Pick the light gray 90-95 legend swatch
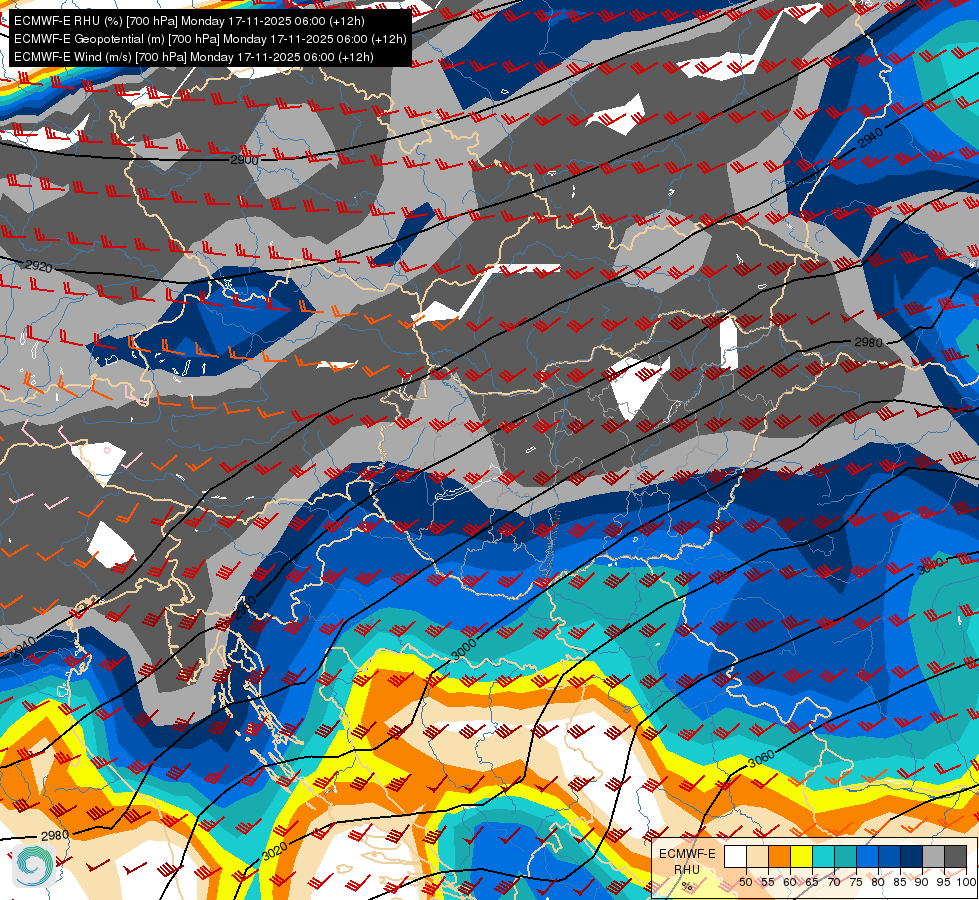Viewport: 979px width, 900px height. pyautogui.click(x=933, y=856)
